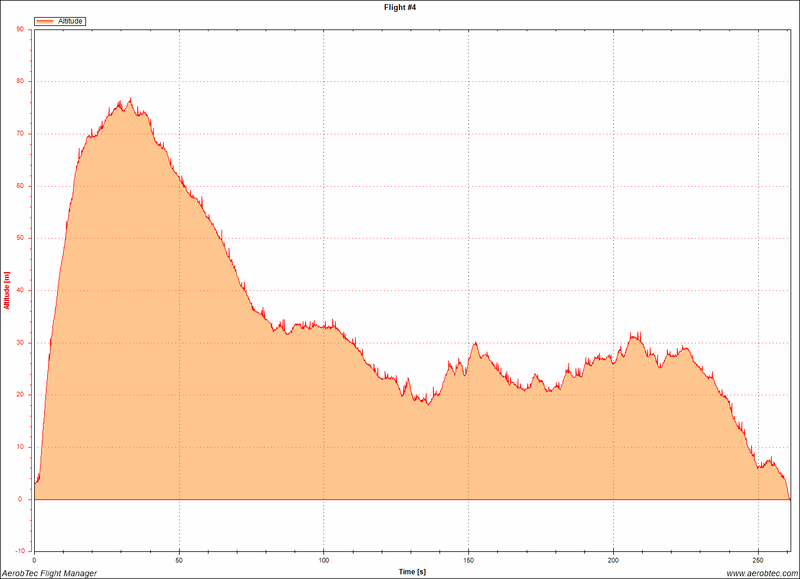Click the -10 value on altitude axis
This screenshot has width=800, height=579.
coord(20,551)
